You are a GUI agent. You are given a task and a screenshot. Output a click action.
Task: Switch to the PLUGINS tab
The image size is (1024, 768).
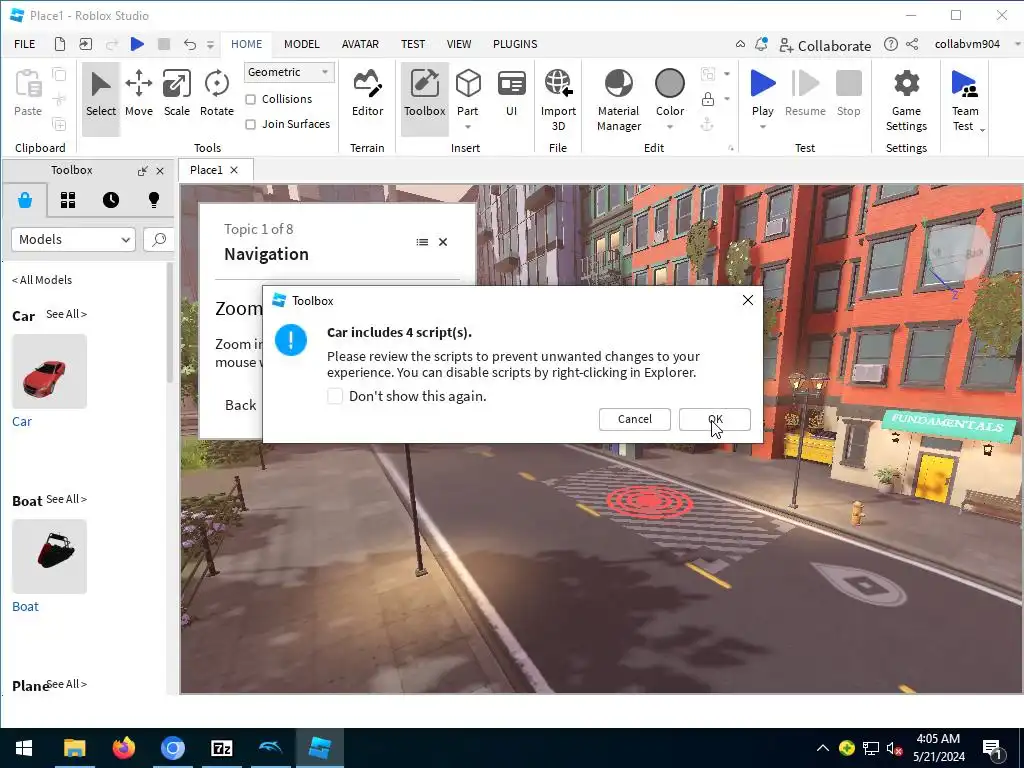click(x=515, y=44)
